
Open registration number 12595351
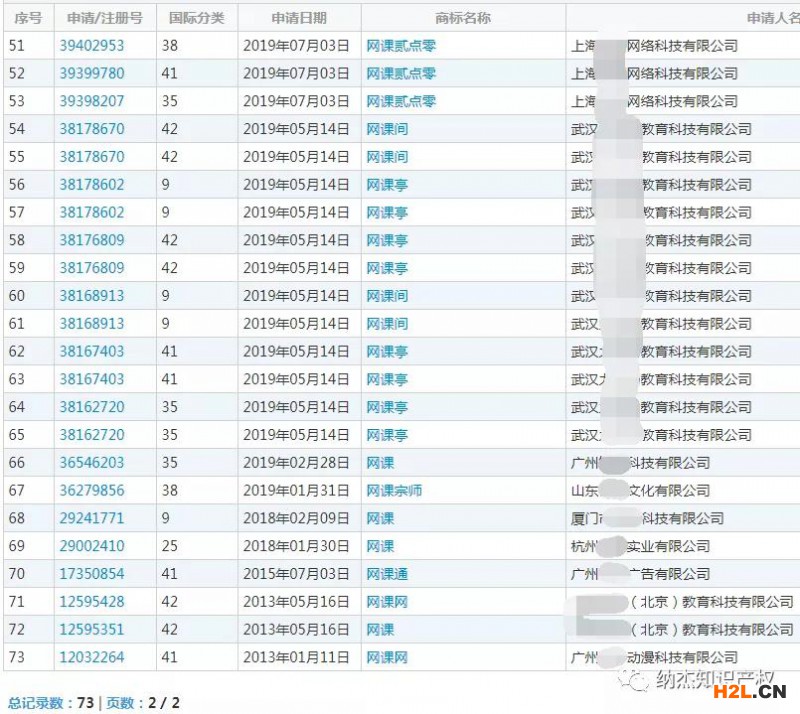click(92, 630)
